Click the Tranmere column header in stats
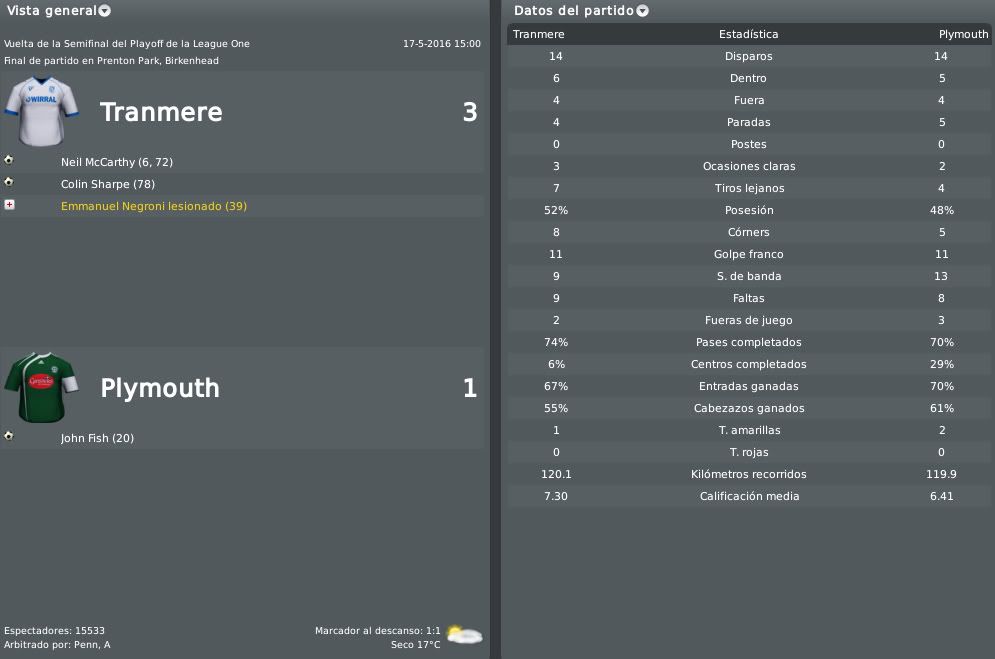The image size is (995, 659). click(538, 34)
